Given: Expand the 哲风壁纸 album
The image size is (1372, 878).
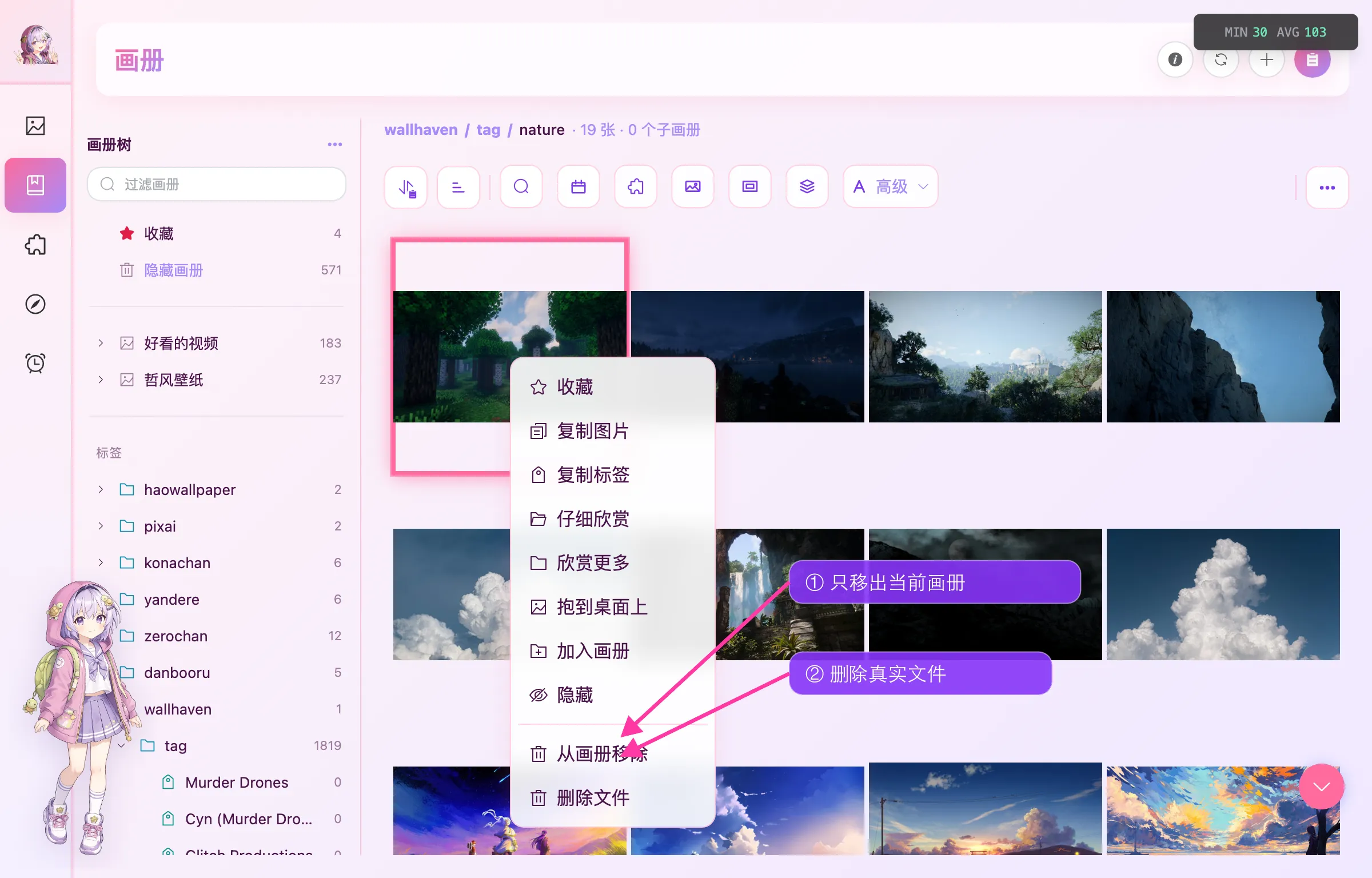Looking at the screenshot, I should [x=101, y=380].
